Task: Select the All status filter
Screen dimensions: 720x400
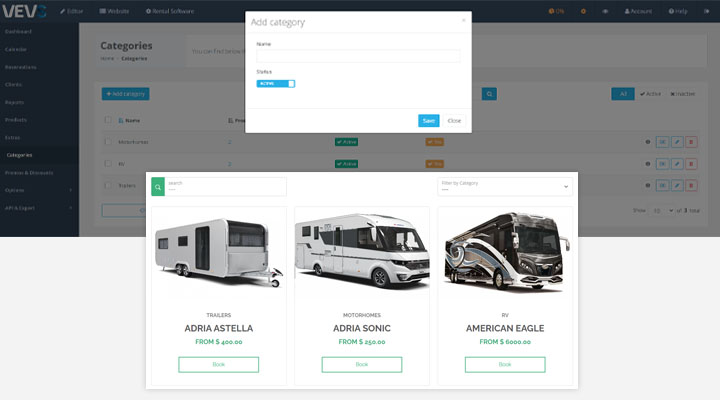Action: coord(623,94)
